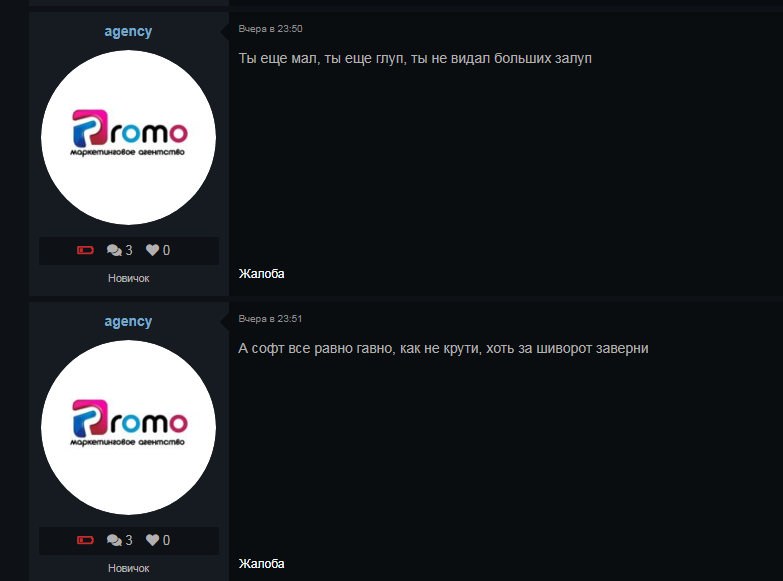Click Promo avatar in second post
783x581 pixels.
click(x=128, y=427)
